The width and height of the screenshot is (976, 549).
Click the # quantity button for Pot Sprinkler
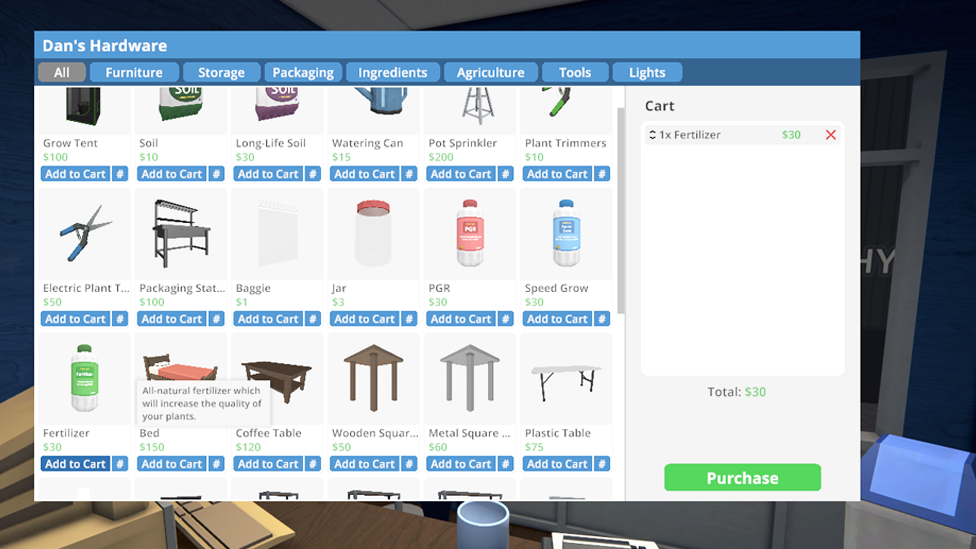506,174
